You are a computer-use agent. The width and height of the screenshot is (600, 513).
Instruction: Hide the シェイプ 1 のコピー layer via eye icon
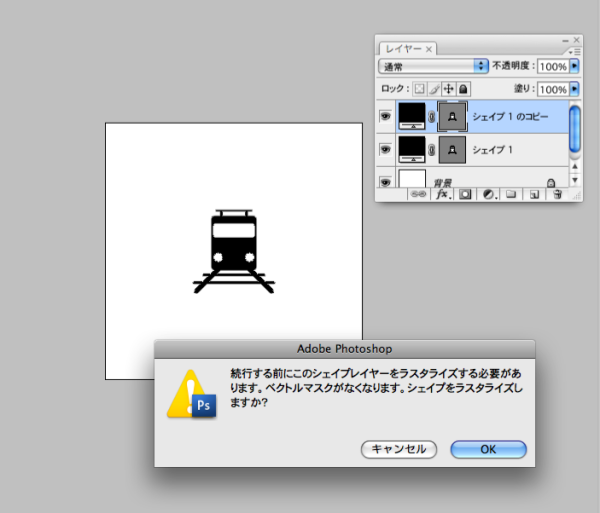386,116
